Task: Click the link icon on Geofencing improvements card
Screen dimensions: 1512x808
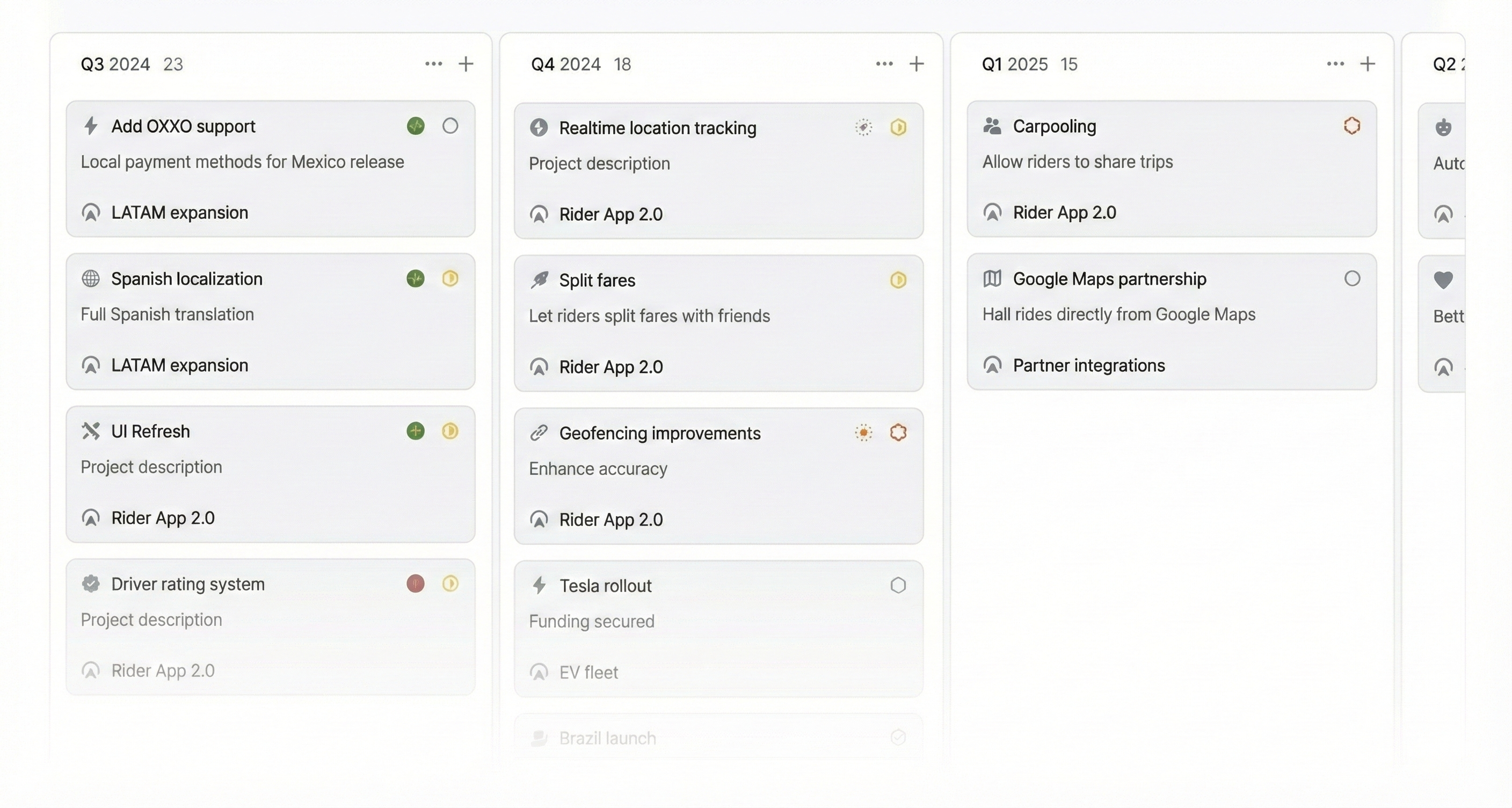Action: click(540, 434)
